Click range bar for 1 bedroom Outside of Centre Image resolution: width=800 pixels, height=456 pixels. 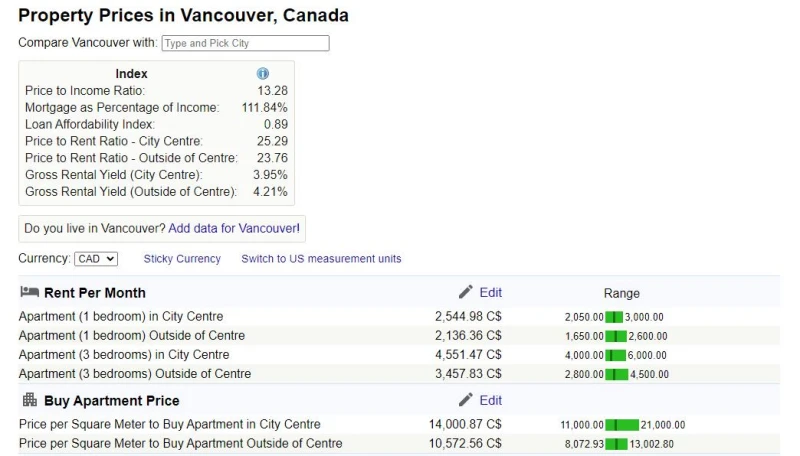[x=616, y=336]
